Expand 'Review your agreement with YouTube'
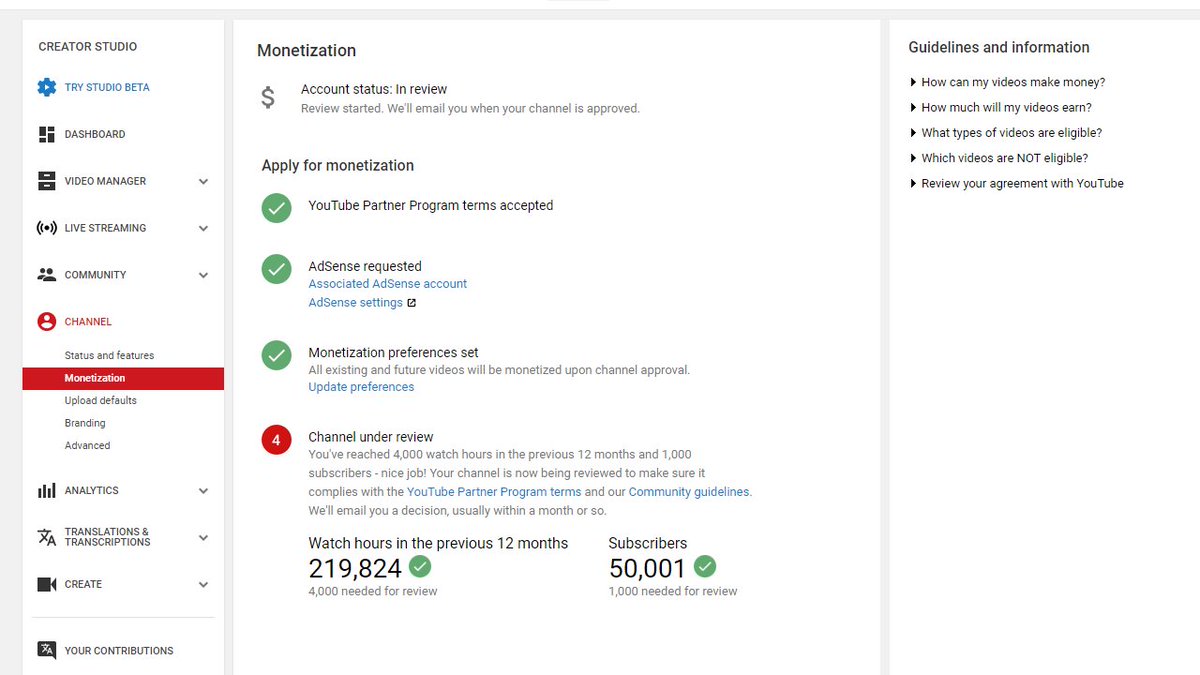The width and height of the screenshot is (1200, 675). (x=1016, y=183)
